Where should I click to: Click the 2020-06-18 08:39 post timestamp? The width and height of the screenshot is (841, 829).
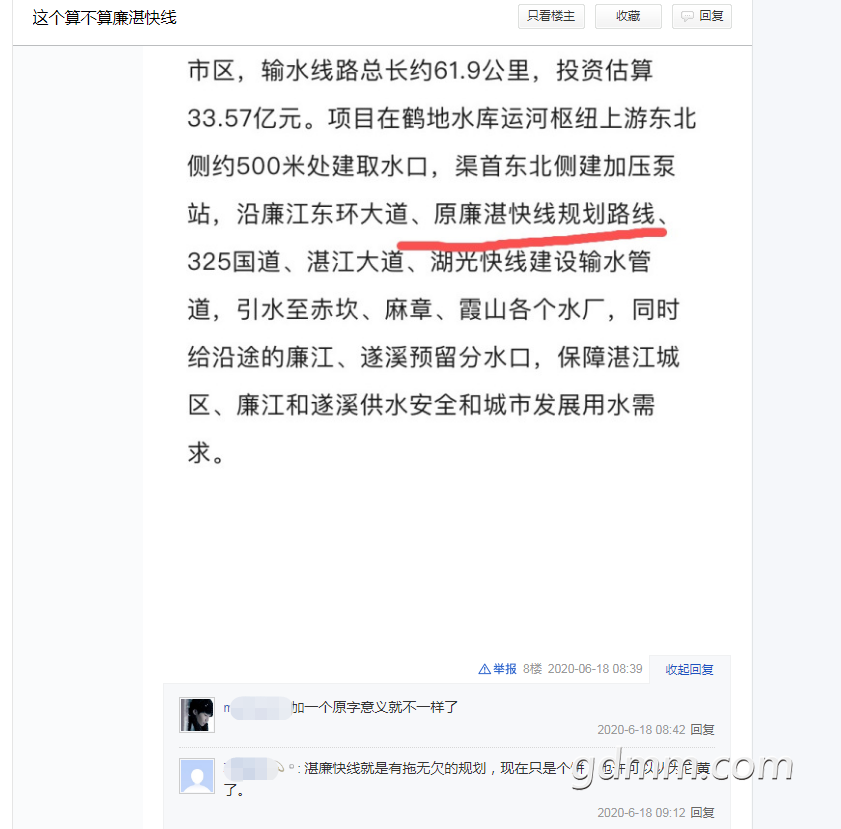point(595,669)
